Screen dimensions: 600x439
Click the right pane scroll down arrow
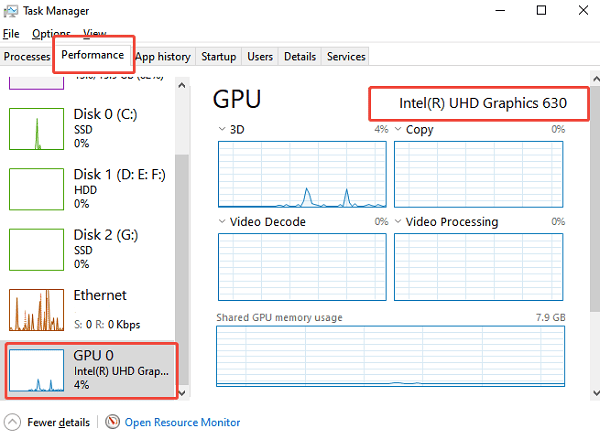(595, 393)
